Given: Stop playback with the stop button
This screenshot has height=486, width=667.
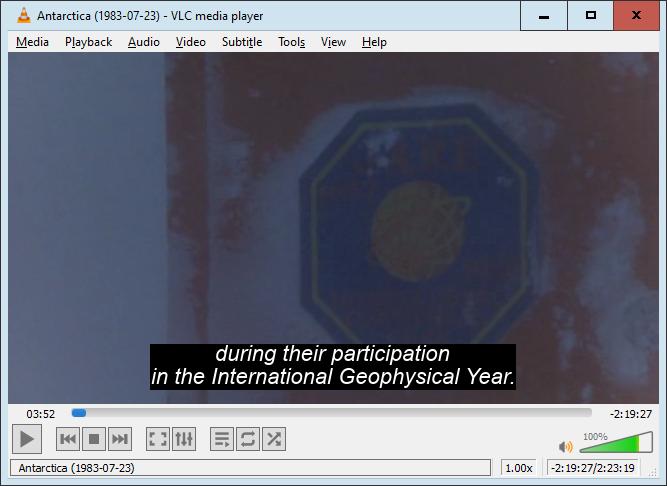Looking at the screenshot, I should (94, 439).
